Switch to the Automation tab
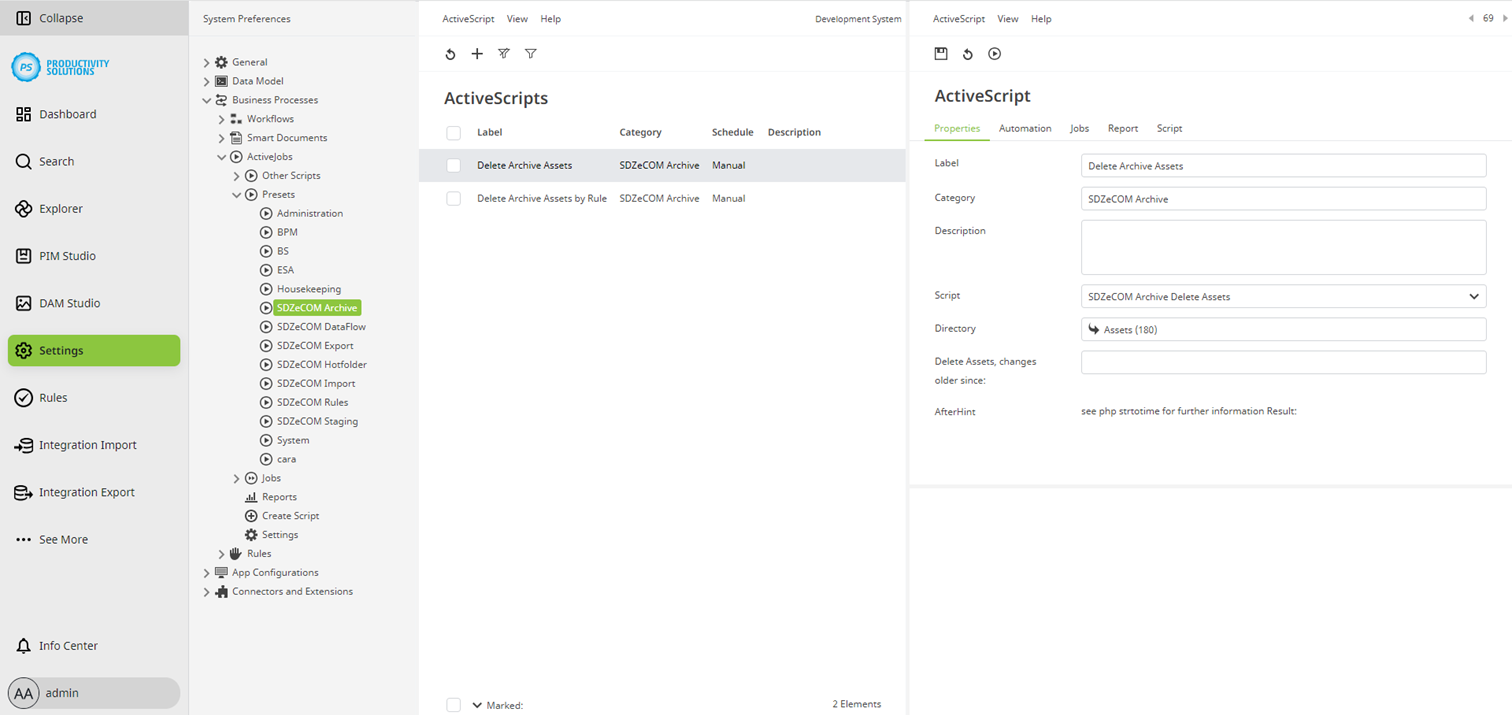This screenshot has height=715, width=1512. (x=1024, y=128)
